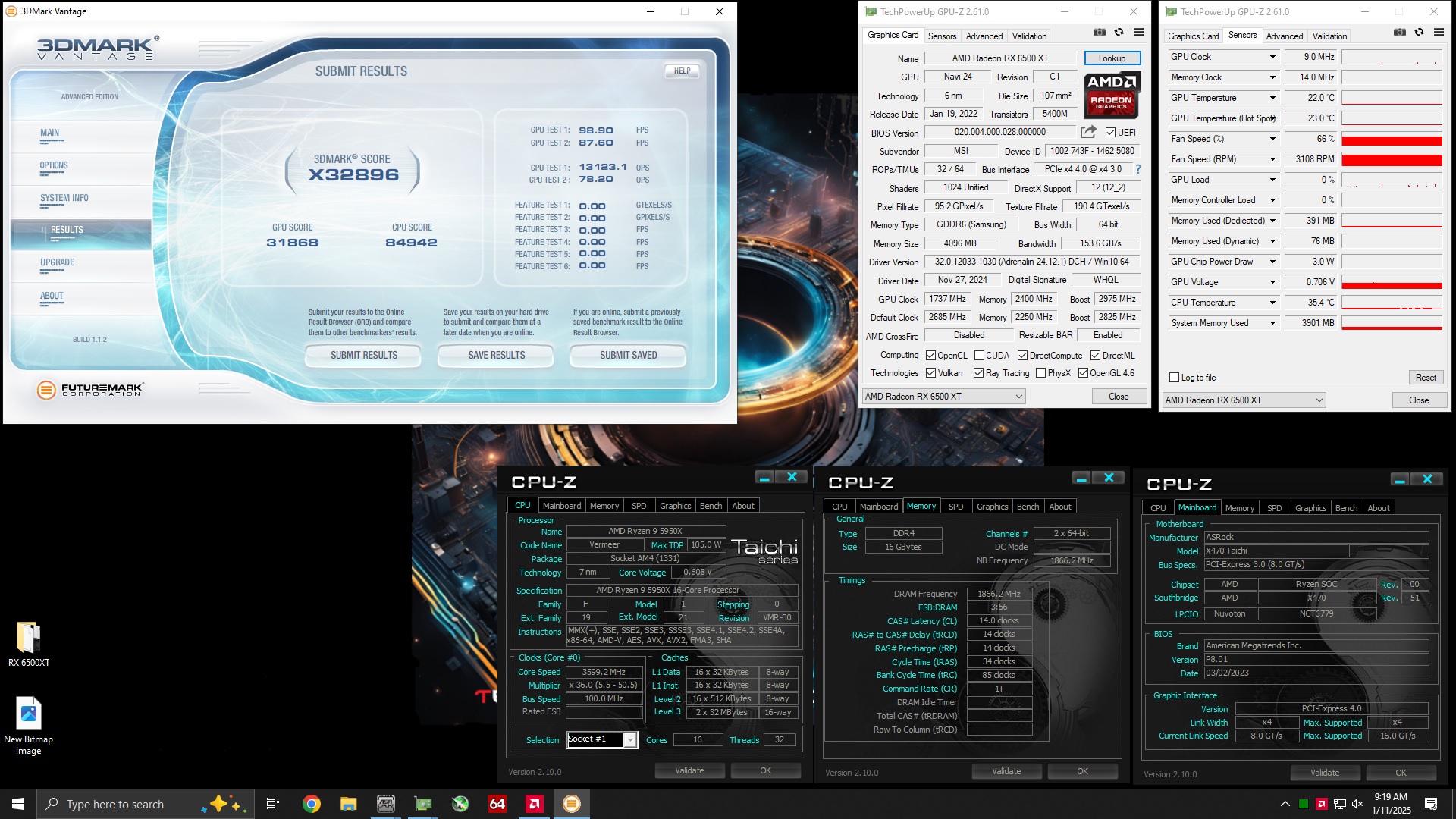Toggle the Ray Tracing checkbox
Viewport: 1456px width, 819px height.
[979, 373]
